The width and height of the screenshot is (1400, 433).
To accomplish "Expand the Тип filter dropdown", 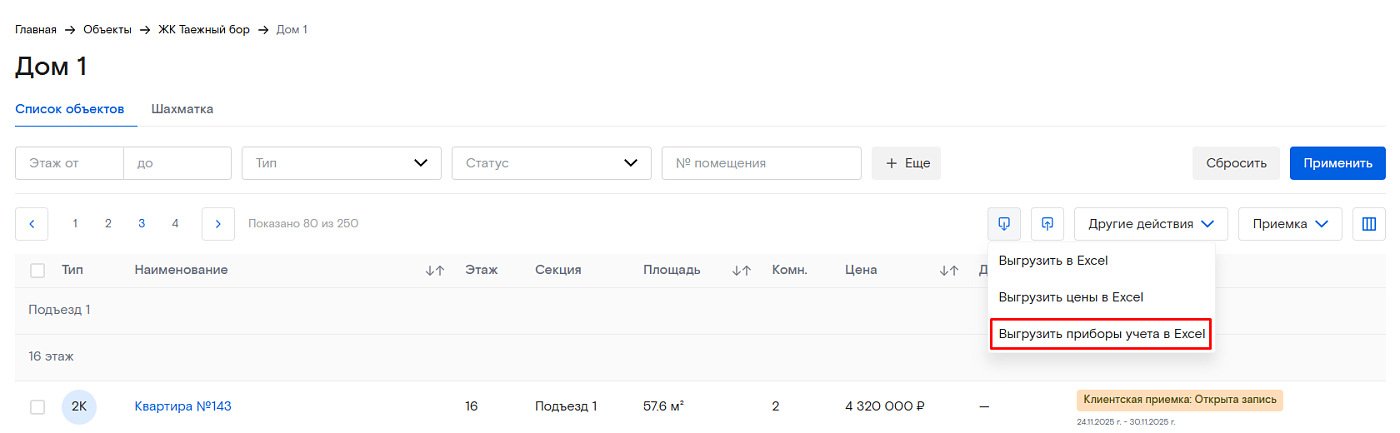I will (x=341, y=163).
